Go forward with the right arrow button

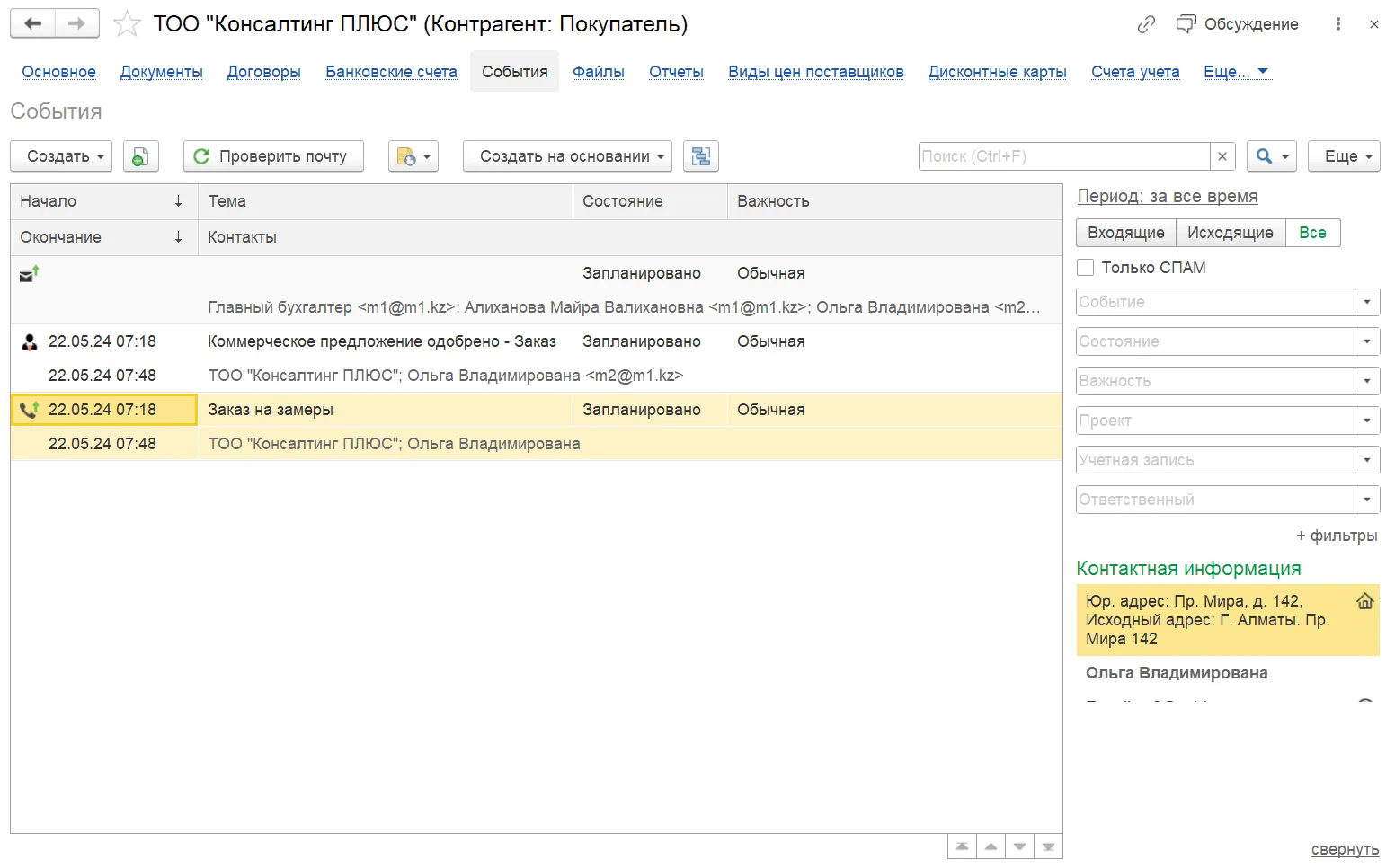(77, 24)
